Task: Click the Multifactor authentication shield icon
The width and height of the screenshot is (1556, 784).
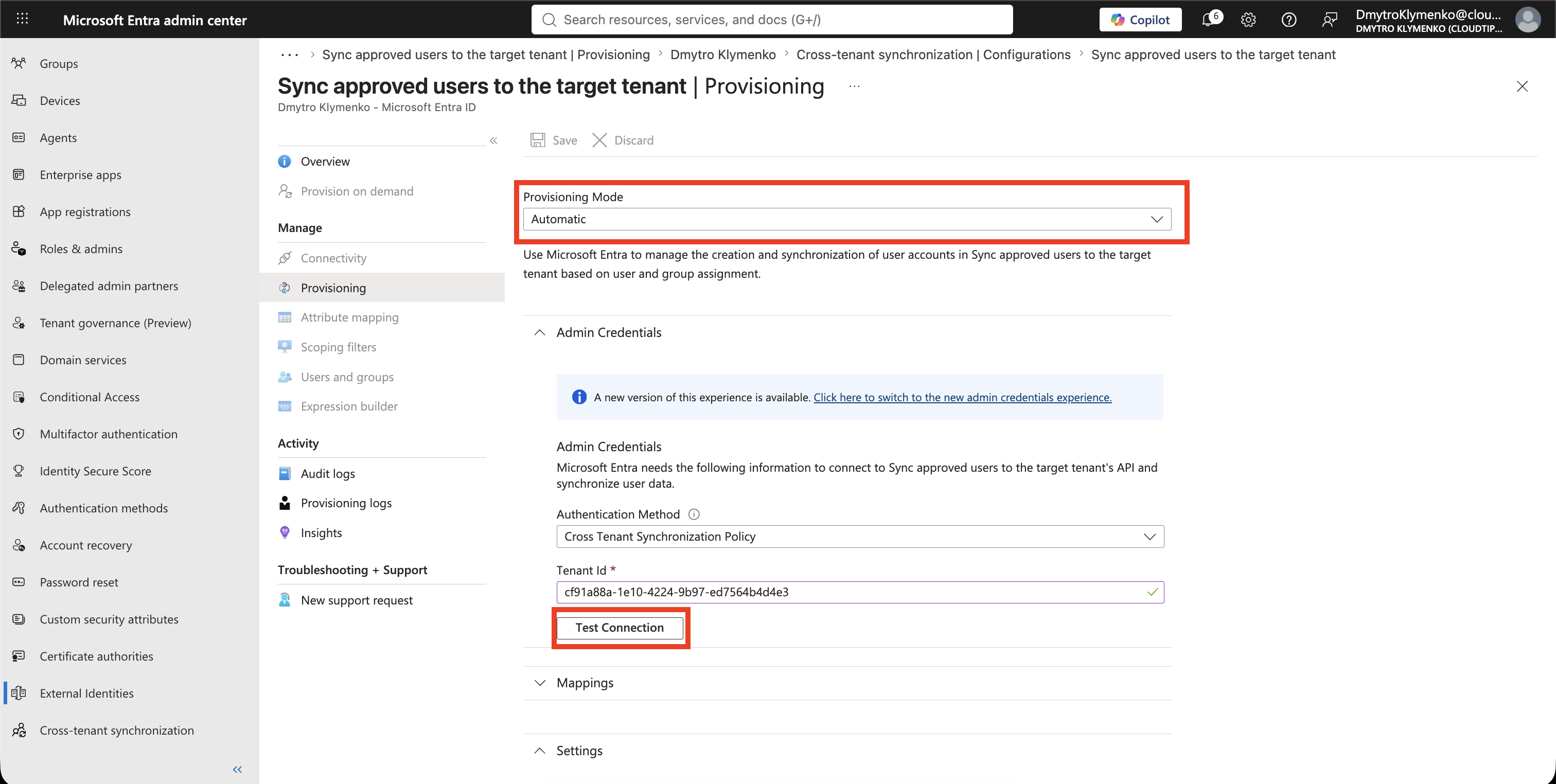Action: coord(19,434)
